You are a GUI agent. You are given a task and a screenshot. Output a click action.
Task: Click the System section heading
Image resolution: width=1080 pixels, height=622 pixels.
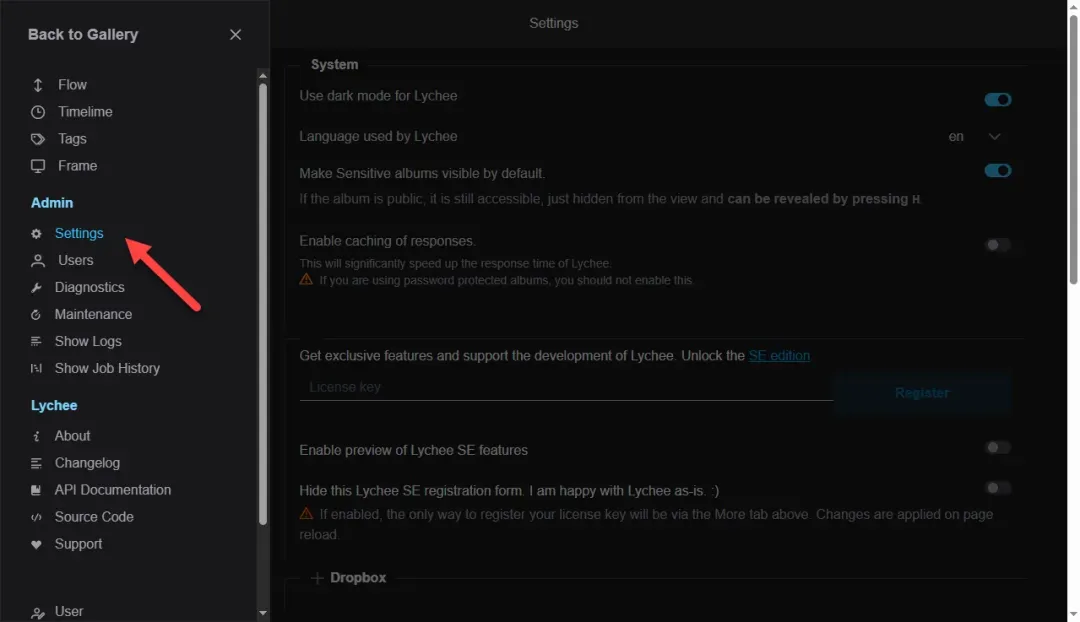[334, 65]
